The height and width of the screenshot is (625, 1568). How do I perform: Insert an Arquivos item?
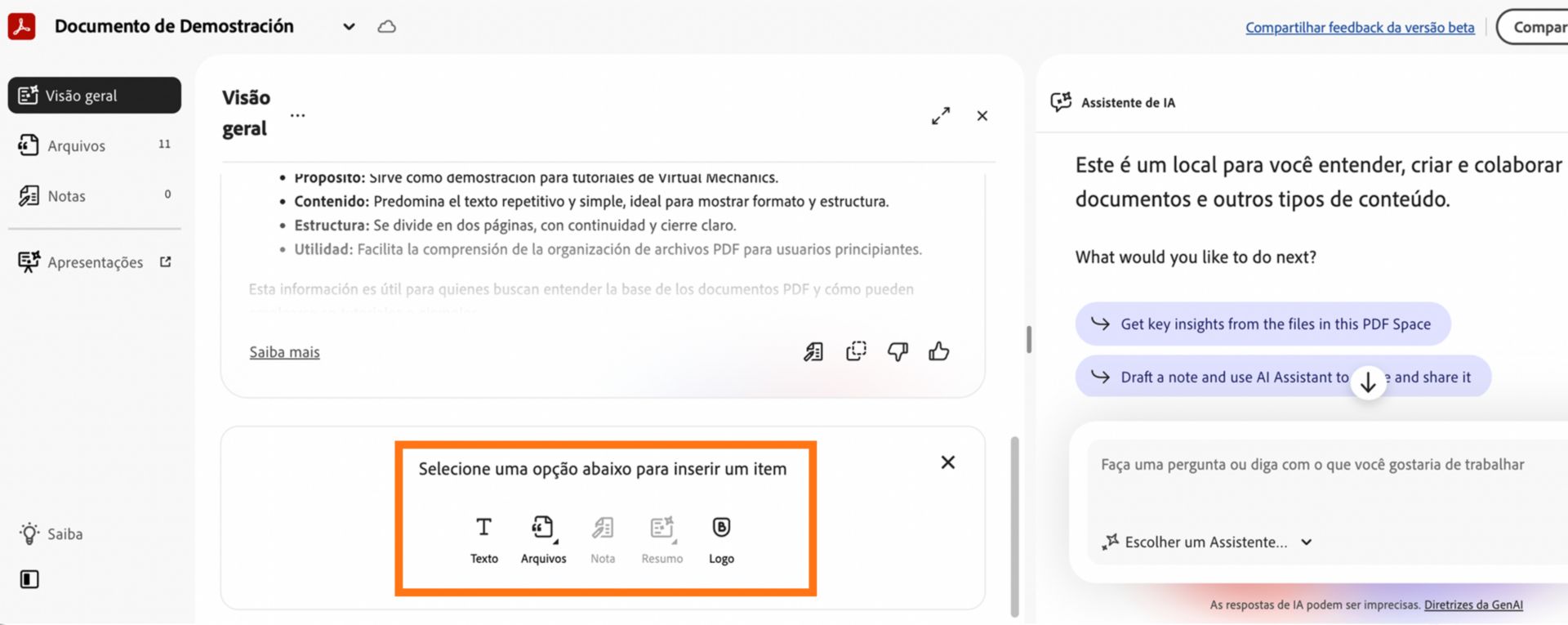(543, 539)
